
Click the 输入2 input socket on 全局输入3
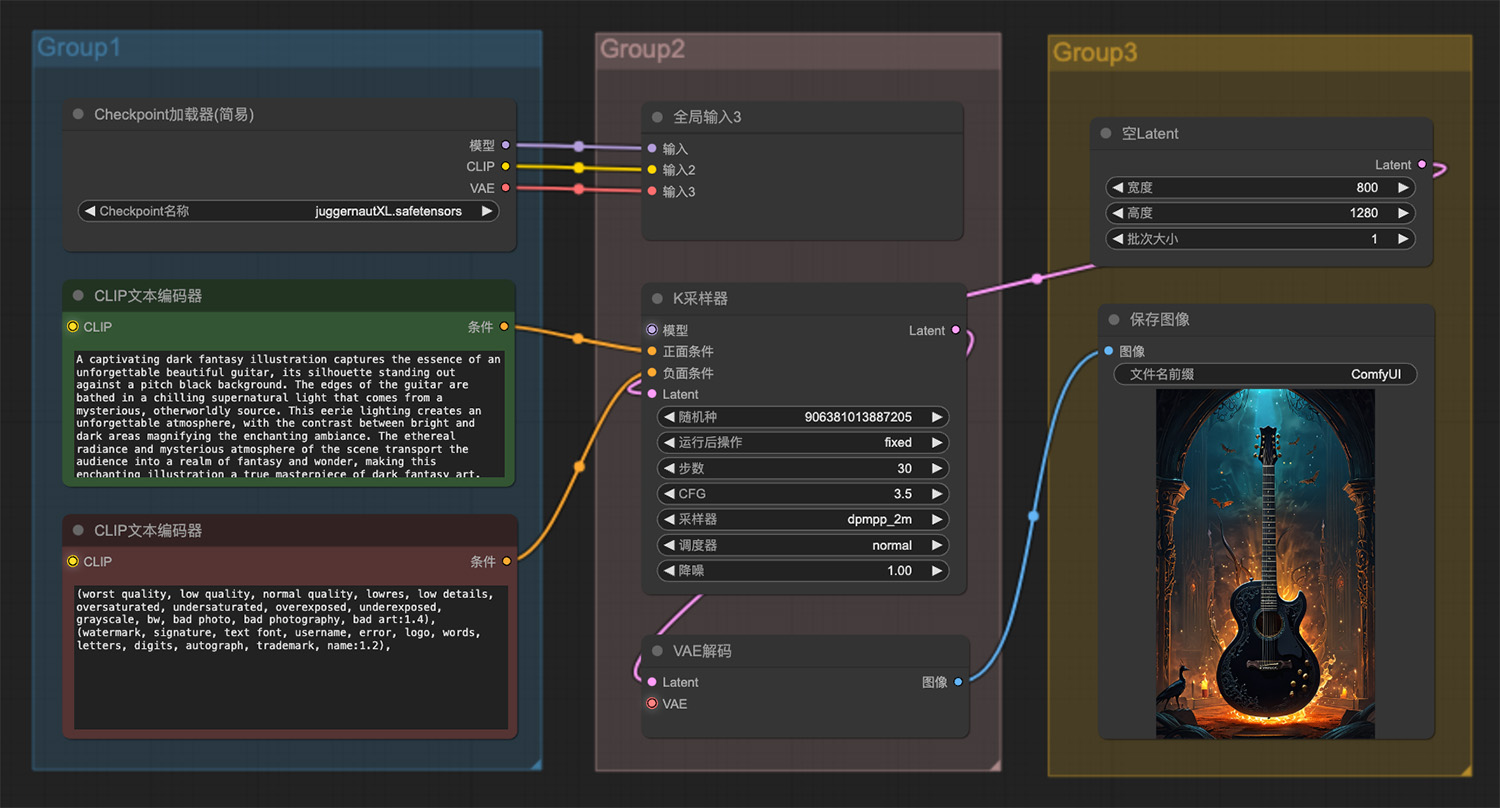click(652, 170)
